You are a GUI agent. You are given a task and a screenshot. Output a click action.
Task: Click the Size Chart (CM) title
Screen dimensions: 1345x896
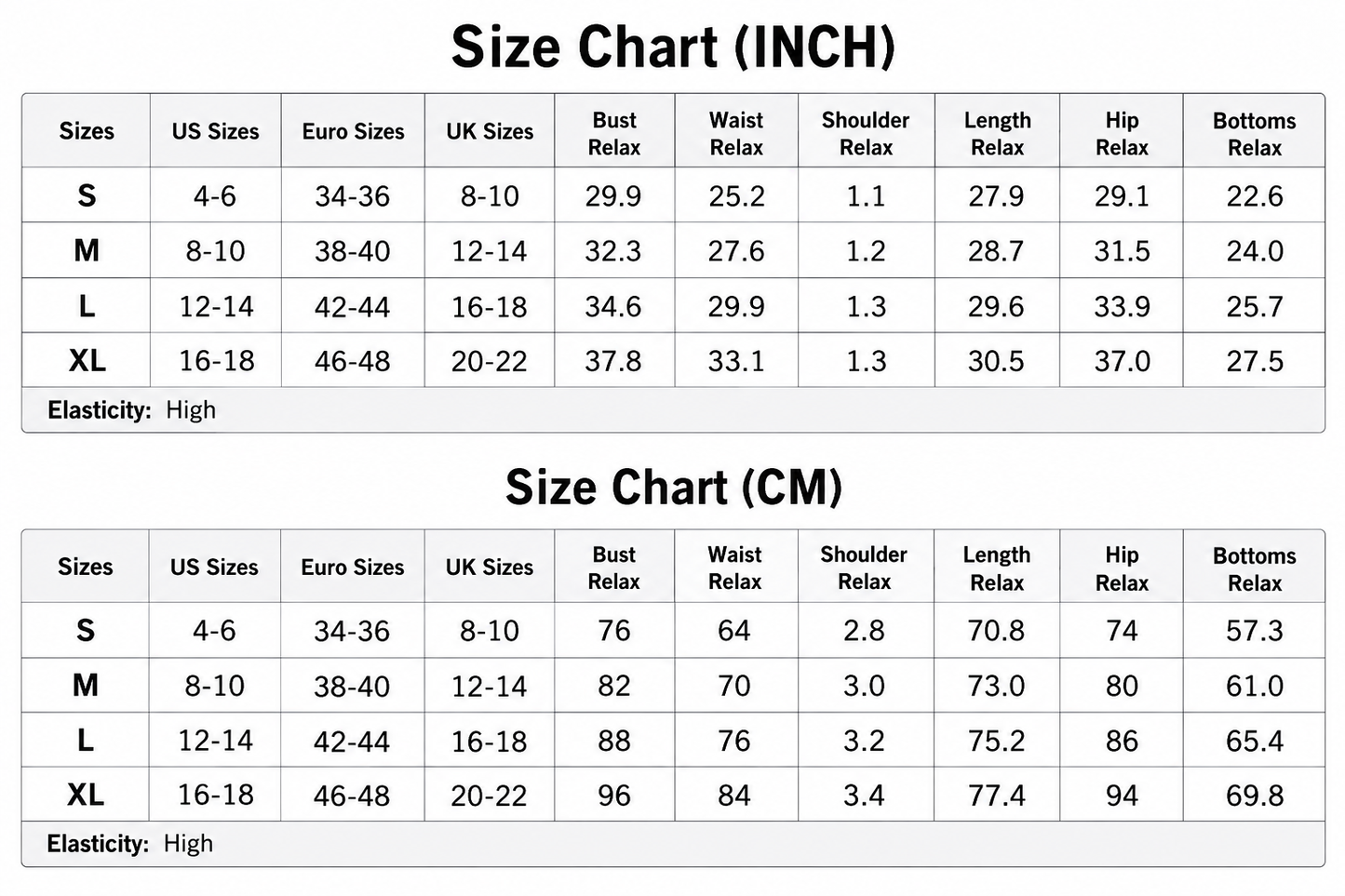pos(673,487)
